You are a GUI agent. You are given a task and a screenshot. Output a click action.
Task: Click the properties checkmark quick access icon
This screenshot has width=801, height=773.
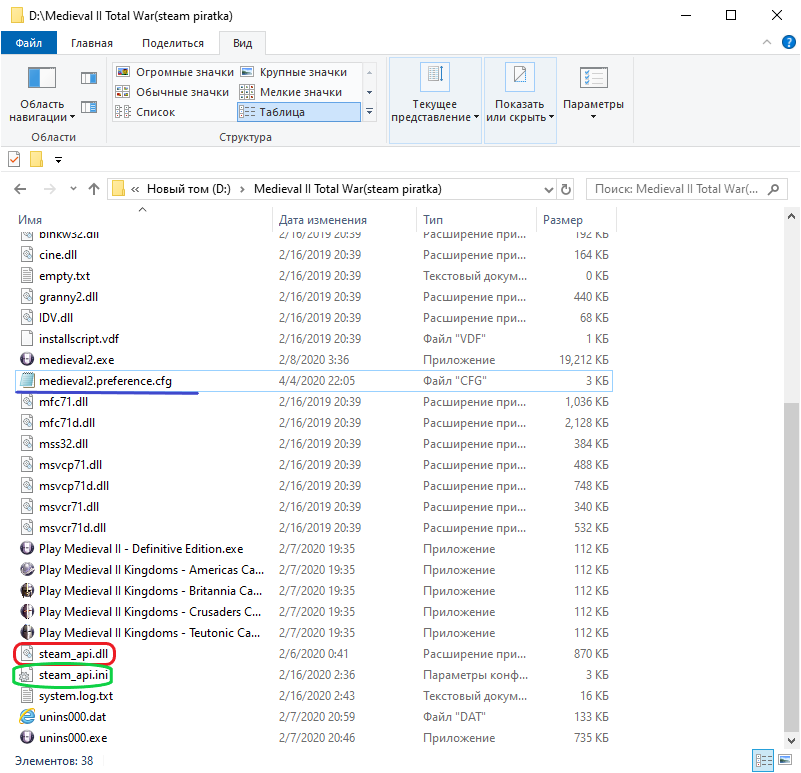click(14, 160)
